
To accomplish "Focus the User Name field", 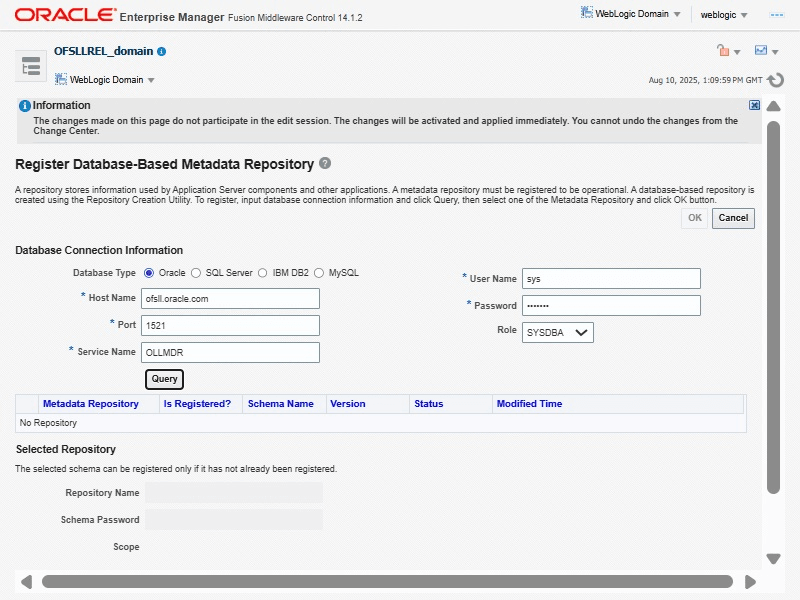I will (x=611, y=279).
